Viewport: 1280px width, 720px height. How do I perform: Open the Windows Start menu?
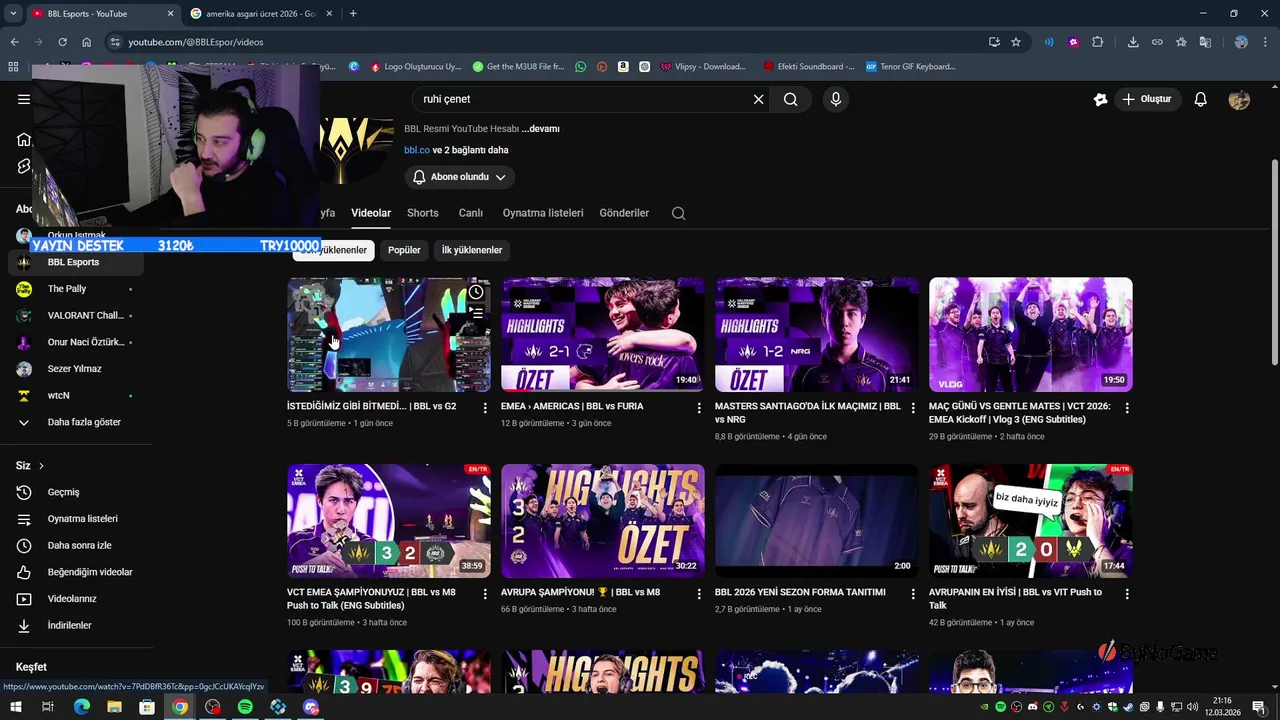pyautogui.click(x=15, y=707)
